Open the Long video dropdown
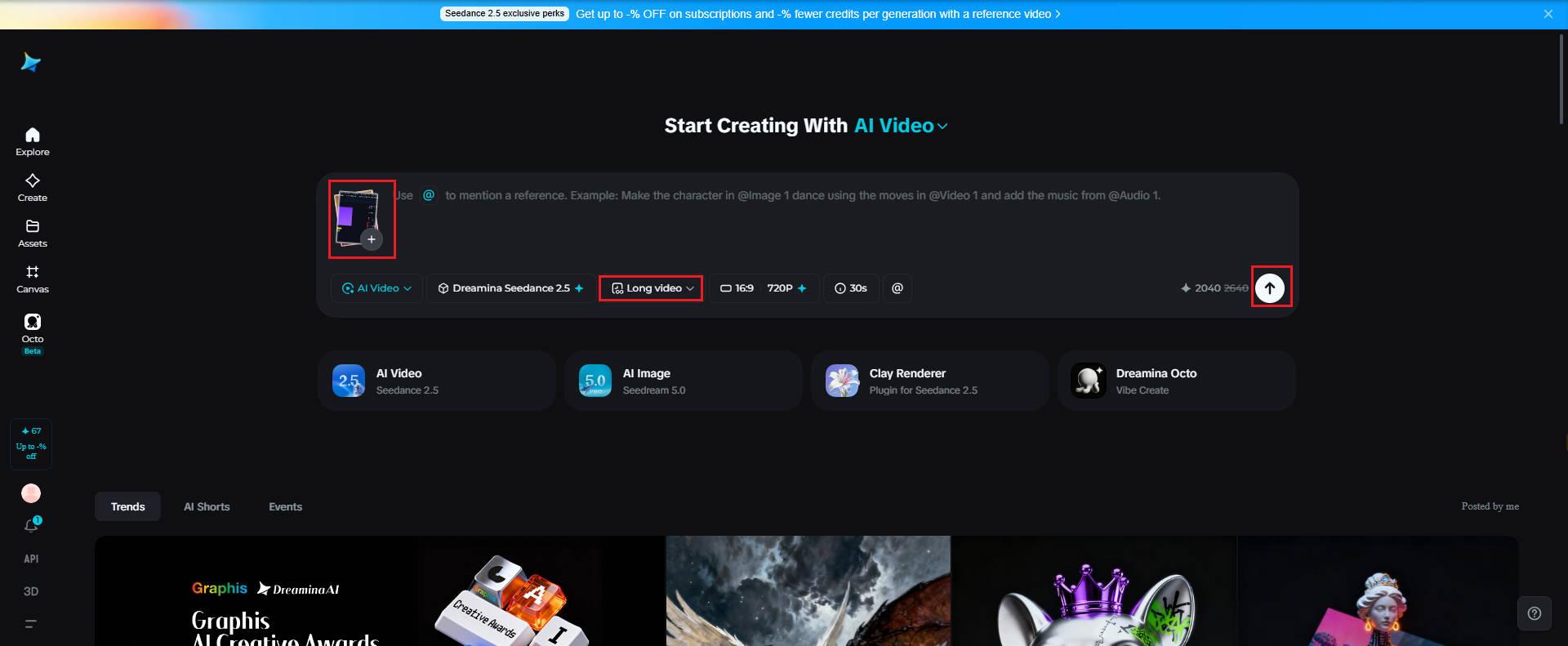Viewport: 1568px width, 646px height. [652, 288]
